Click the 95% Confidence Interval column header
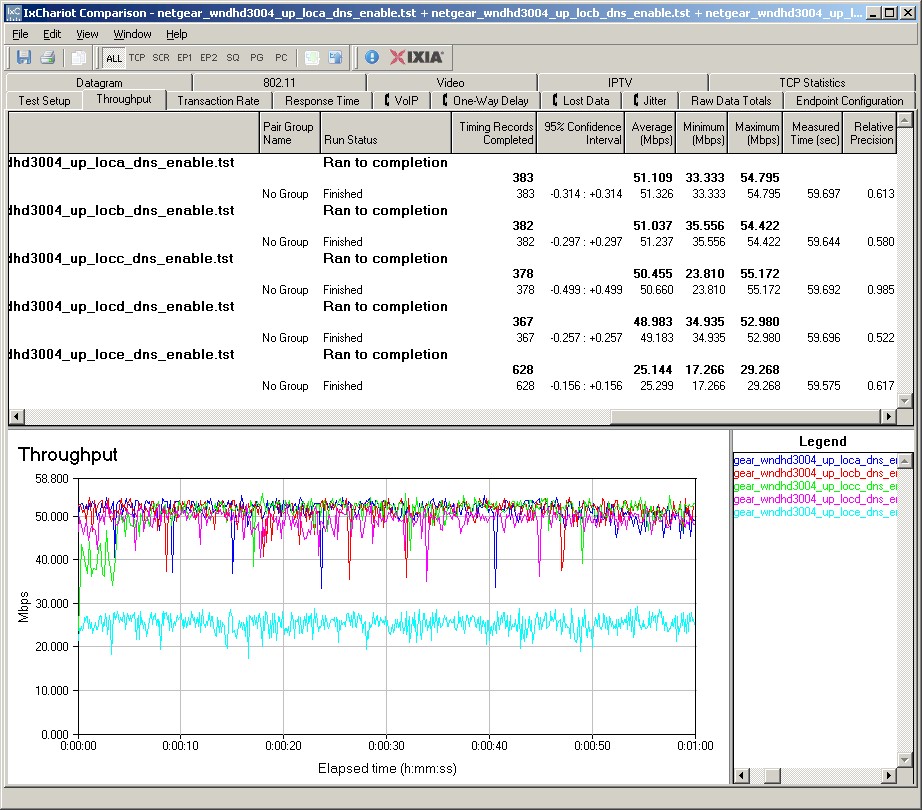Image resolution: width=922 pixels, height=810 pixels. 580,133
